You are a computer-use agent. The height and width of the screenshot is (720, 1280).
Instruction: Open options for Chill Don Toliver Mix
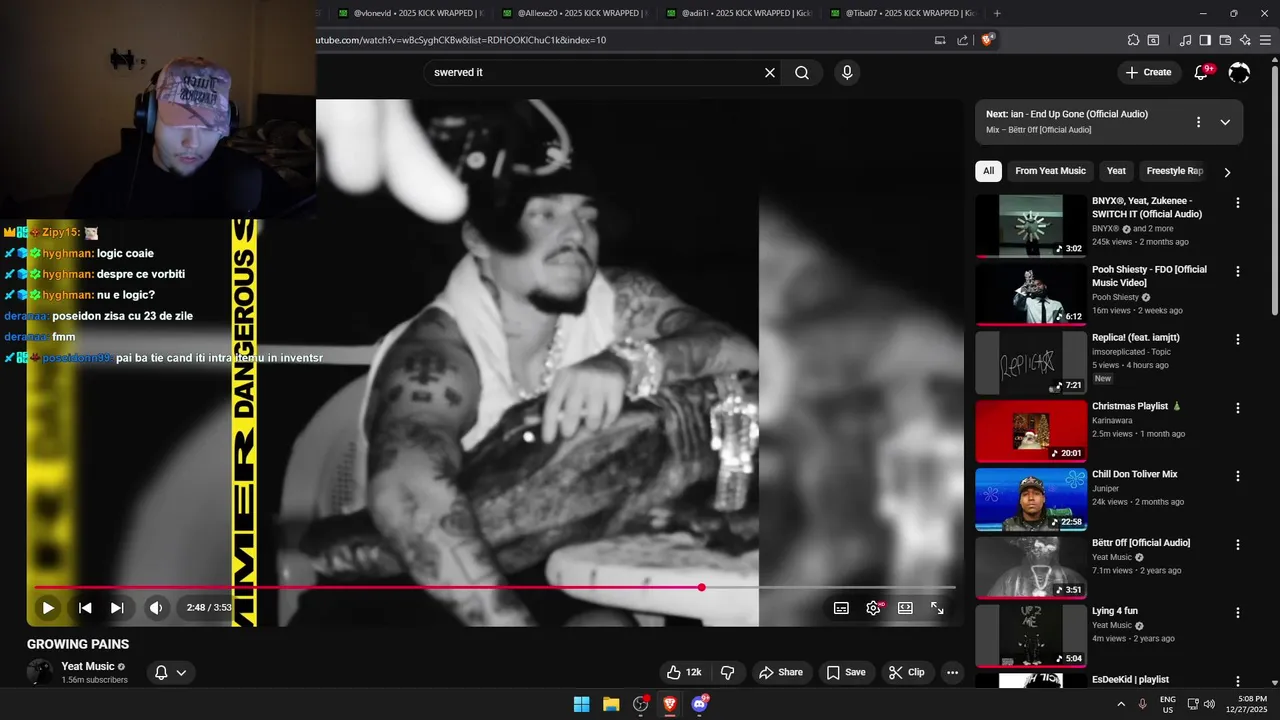[x=1238, y=476]
